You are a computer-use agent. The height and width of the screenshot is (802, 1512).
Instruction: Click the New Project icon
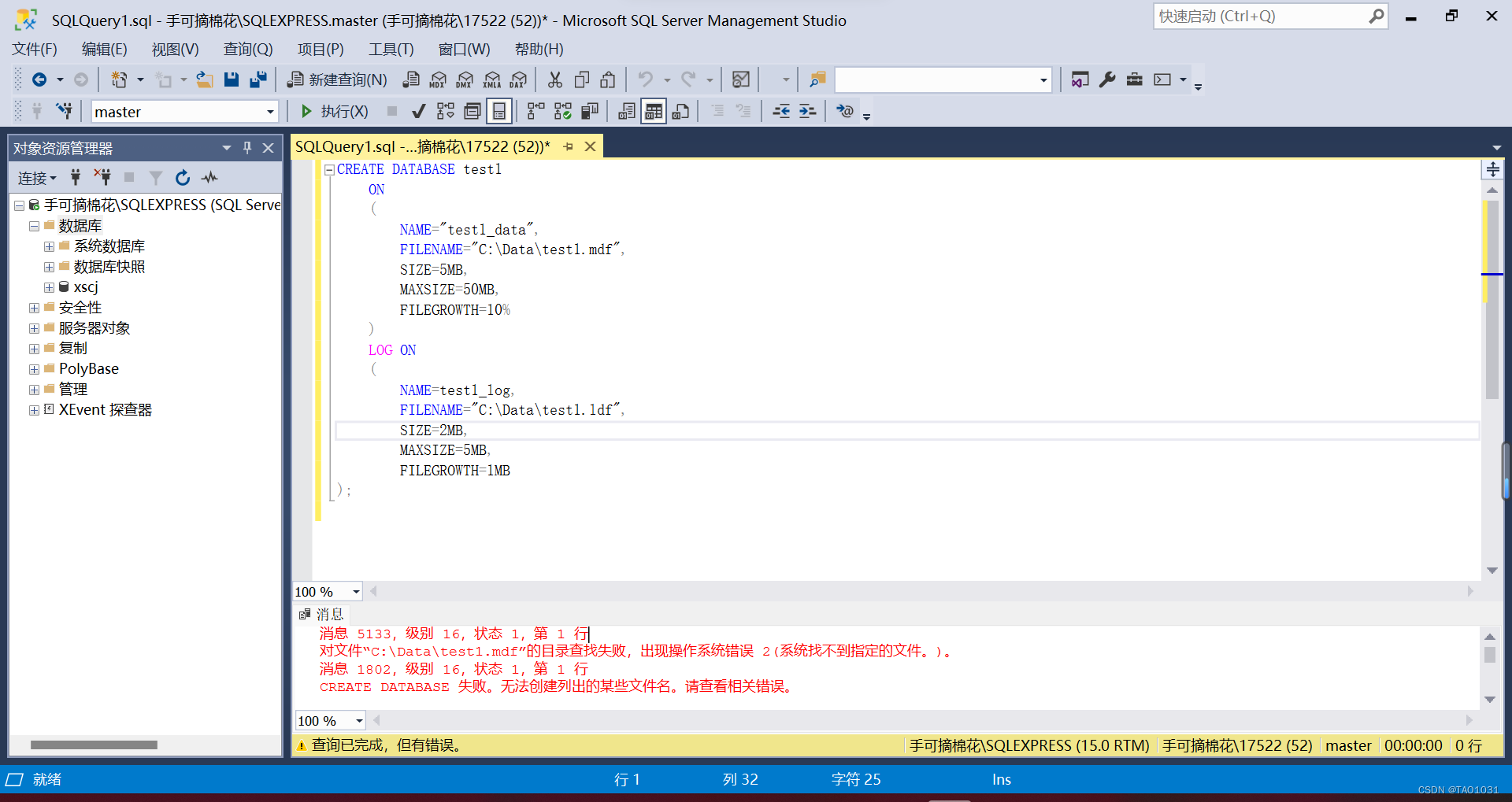click(x=119, y=79)
